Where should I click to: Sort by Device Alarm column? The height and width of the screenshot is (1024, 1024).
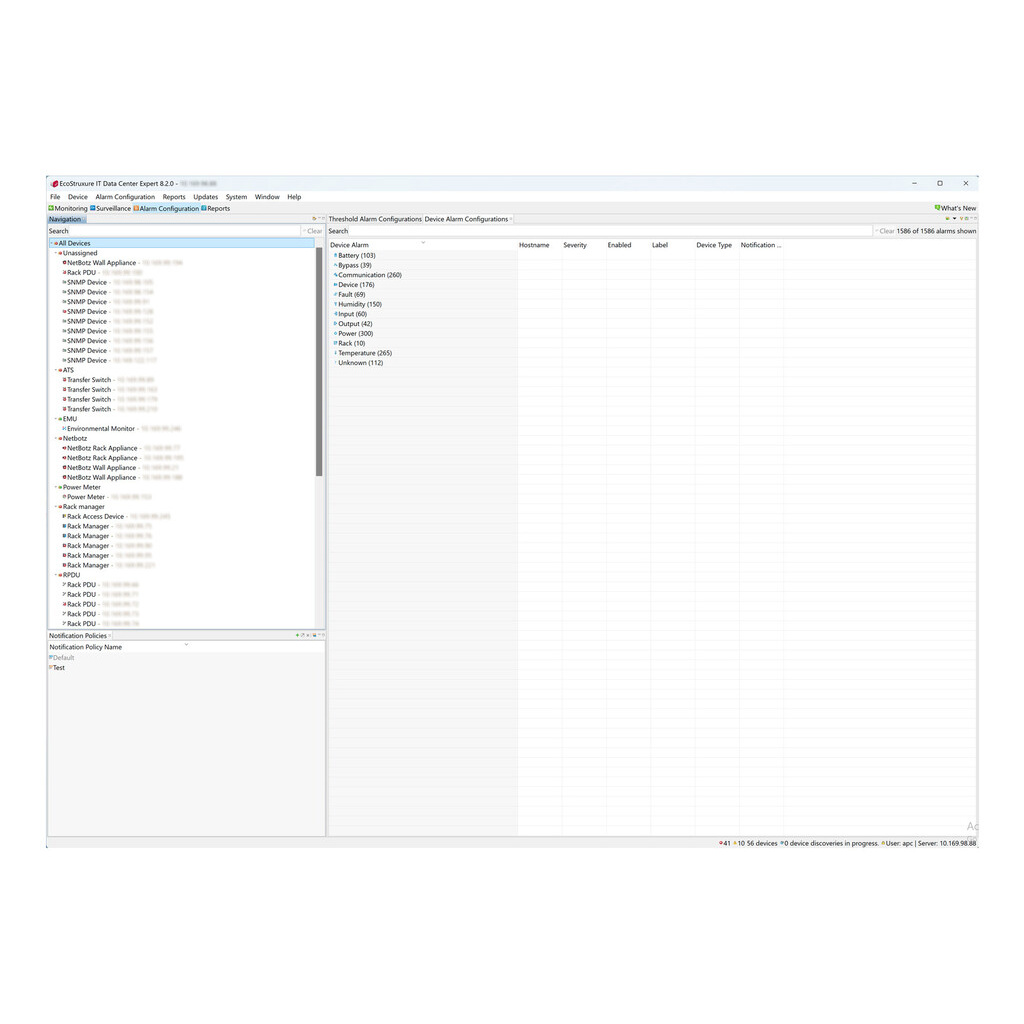[x=422, y=245]
